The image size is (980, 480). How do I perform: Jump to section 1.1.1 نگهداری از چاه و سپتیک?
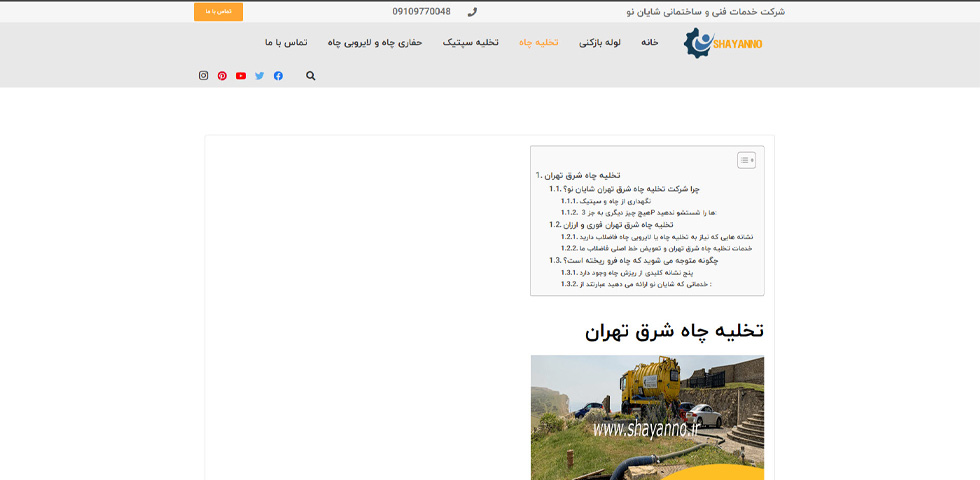(x=606, y=201)
